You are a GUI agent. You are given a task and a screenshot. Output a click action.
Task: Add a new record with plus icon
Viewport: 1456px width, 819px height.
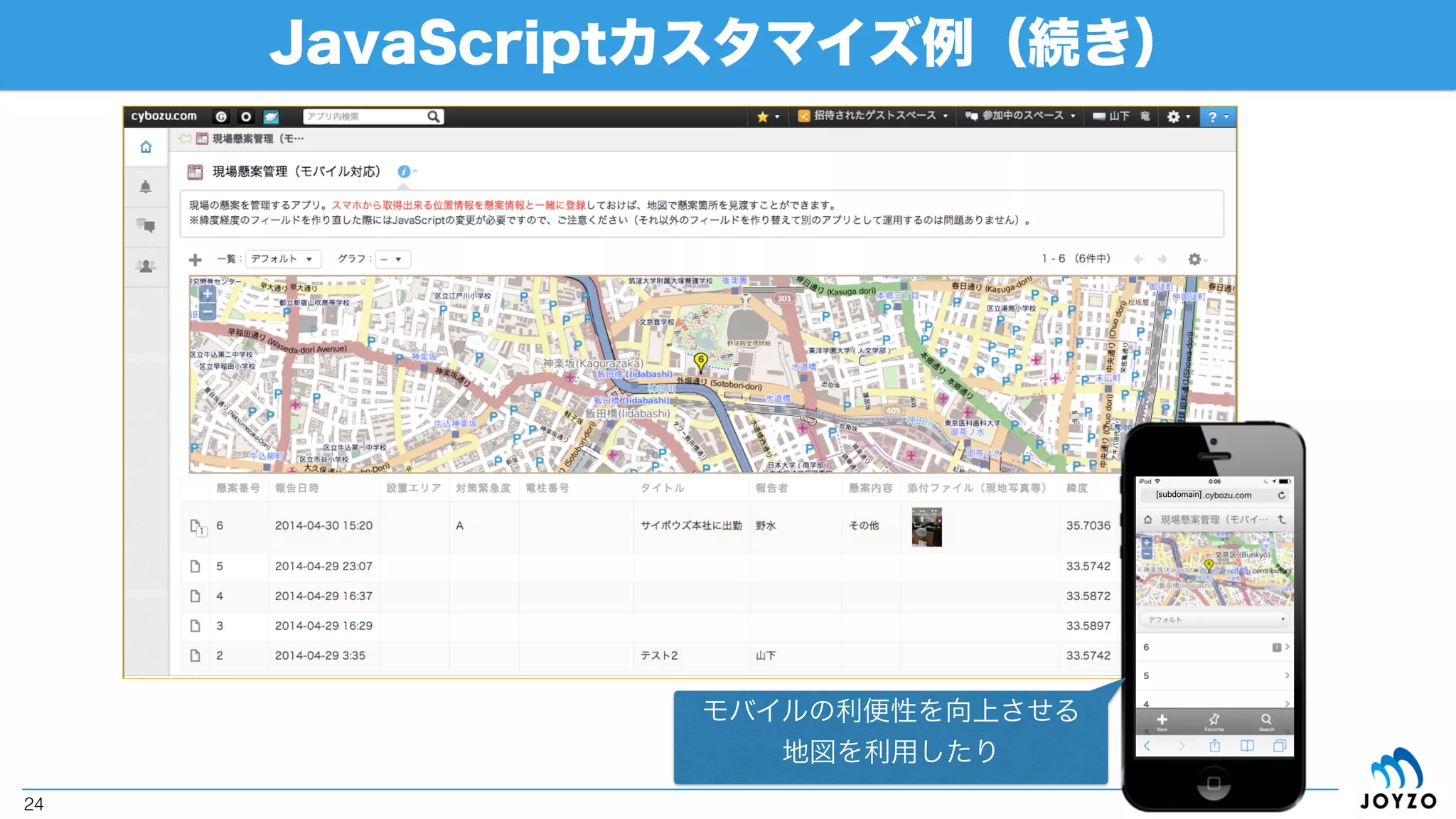tap(196, 259)
